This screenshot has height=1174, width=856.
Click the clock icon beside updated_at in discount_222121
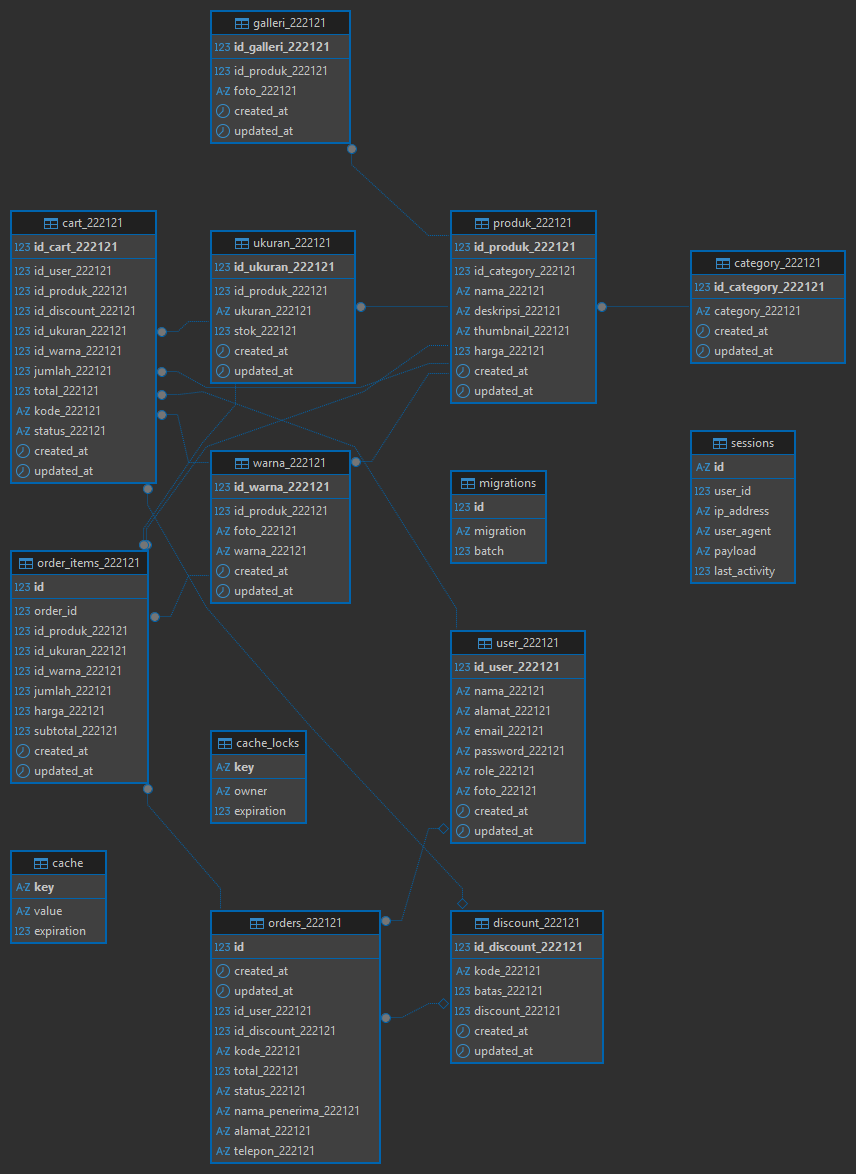[x=462, y=1051]
